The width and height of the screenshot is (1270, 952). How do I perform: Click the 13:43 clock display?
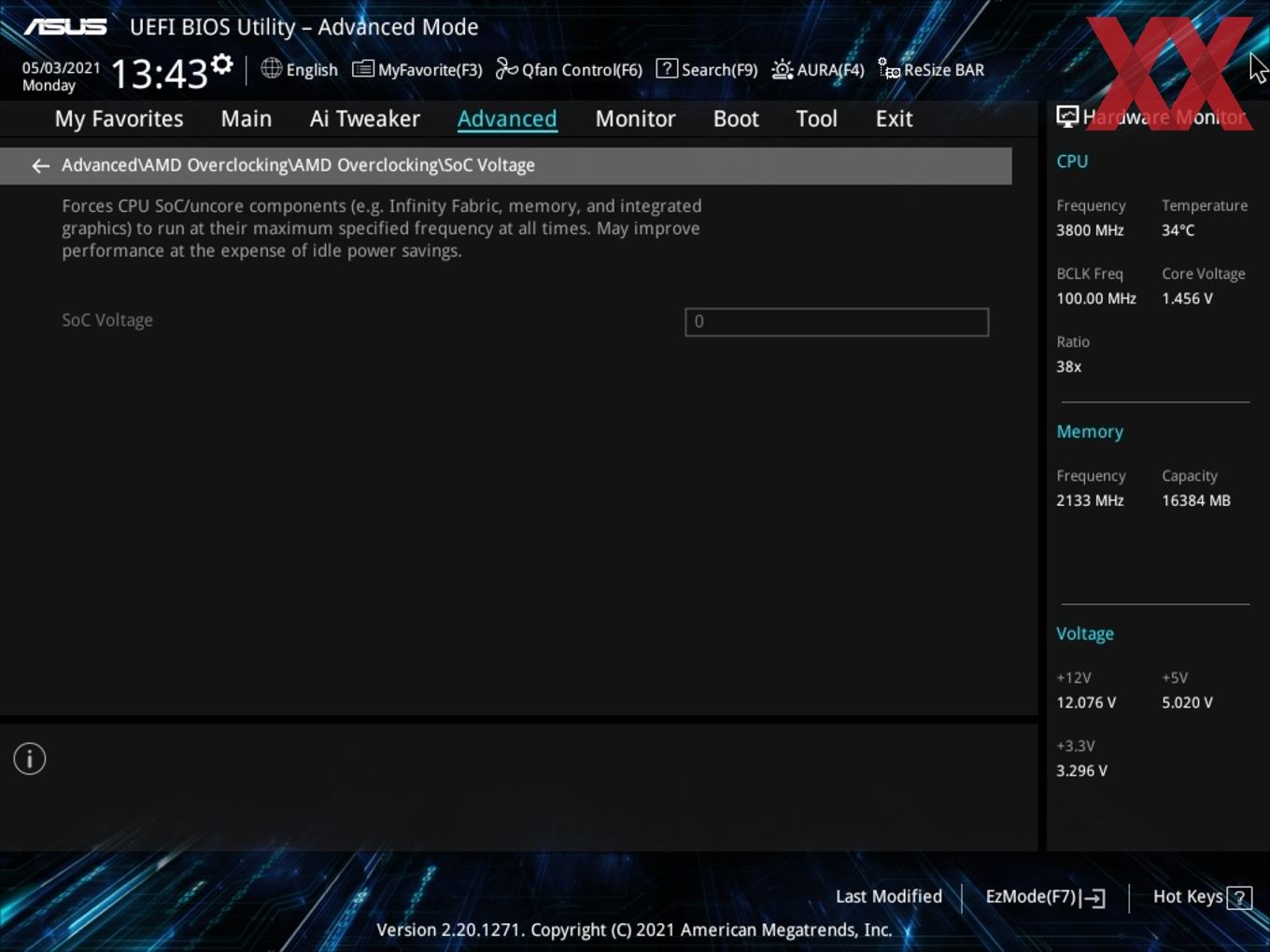point(159,73)
